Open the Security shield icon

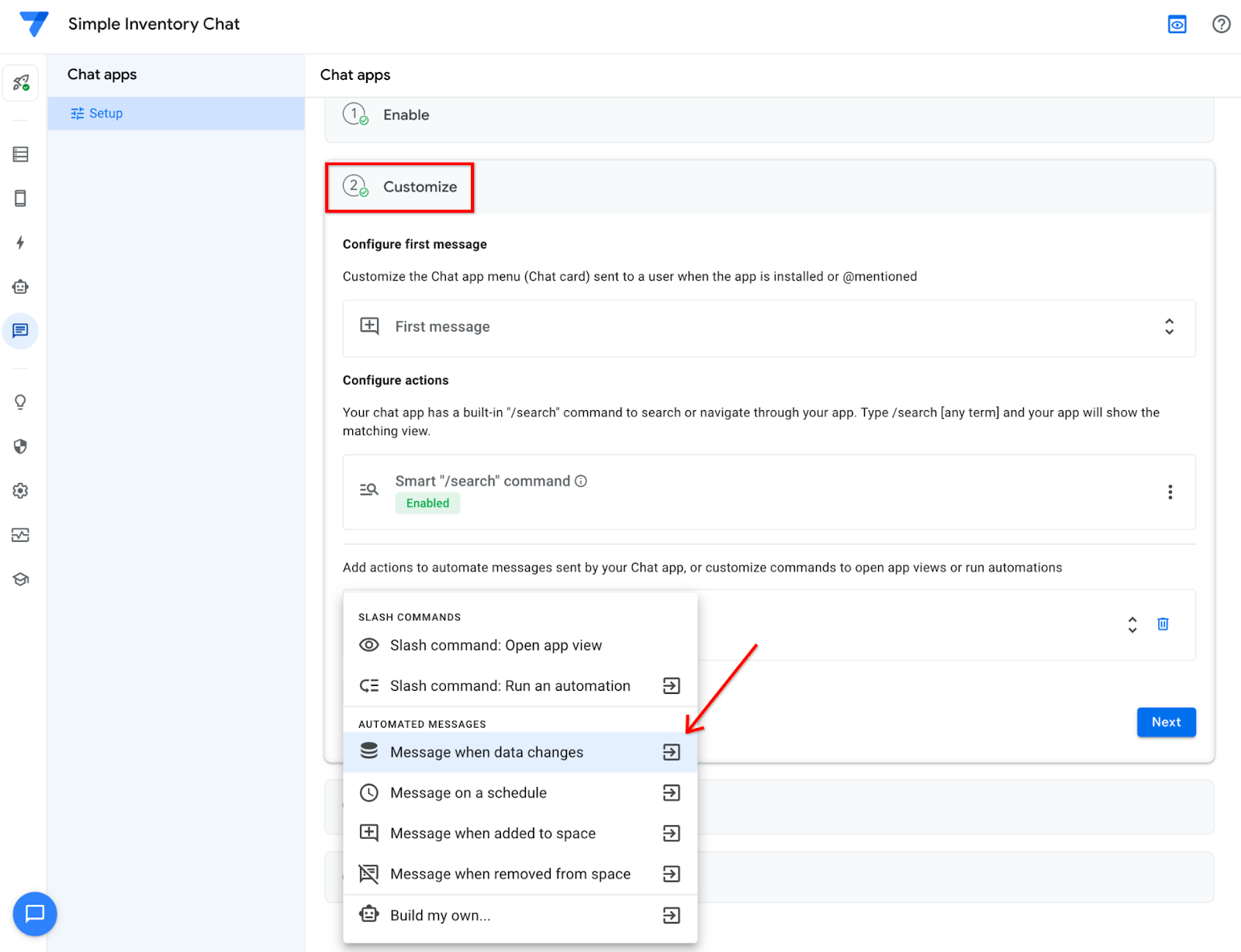(x=20, y=447)
